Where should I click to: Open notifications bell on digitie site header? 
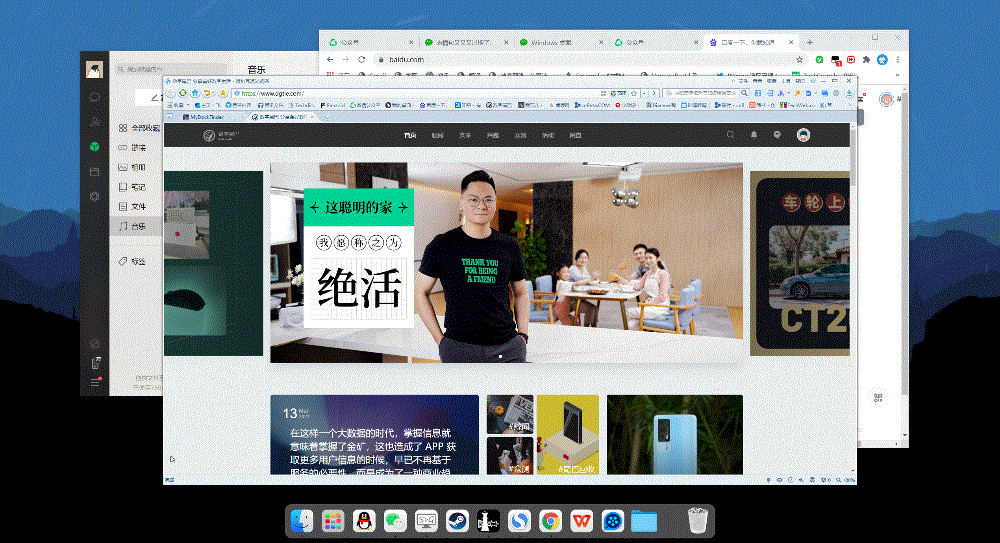point(754,135)
